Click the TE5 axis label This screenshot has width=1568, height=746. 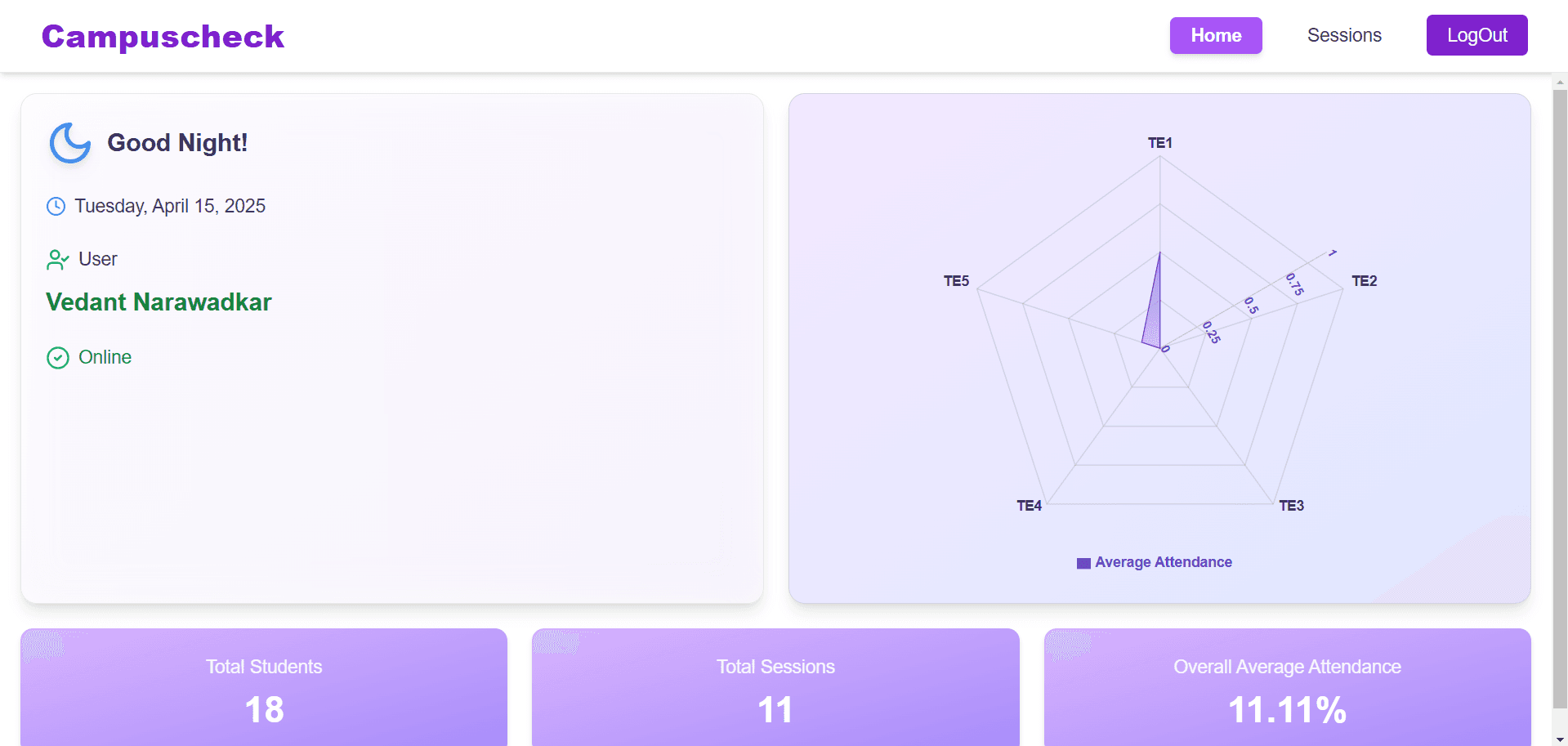[x=956, y=281]
